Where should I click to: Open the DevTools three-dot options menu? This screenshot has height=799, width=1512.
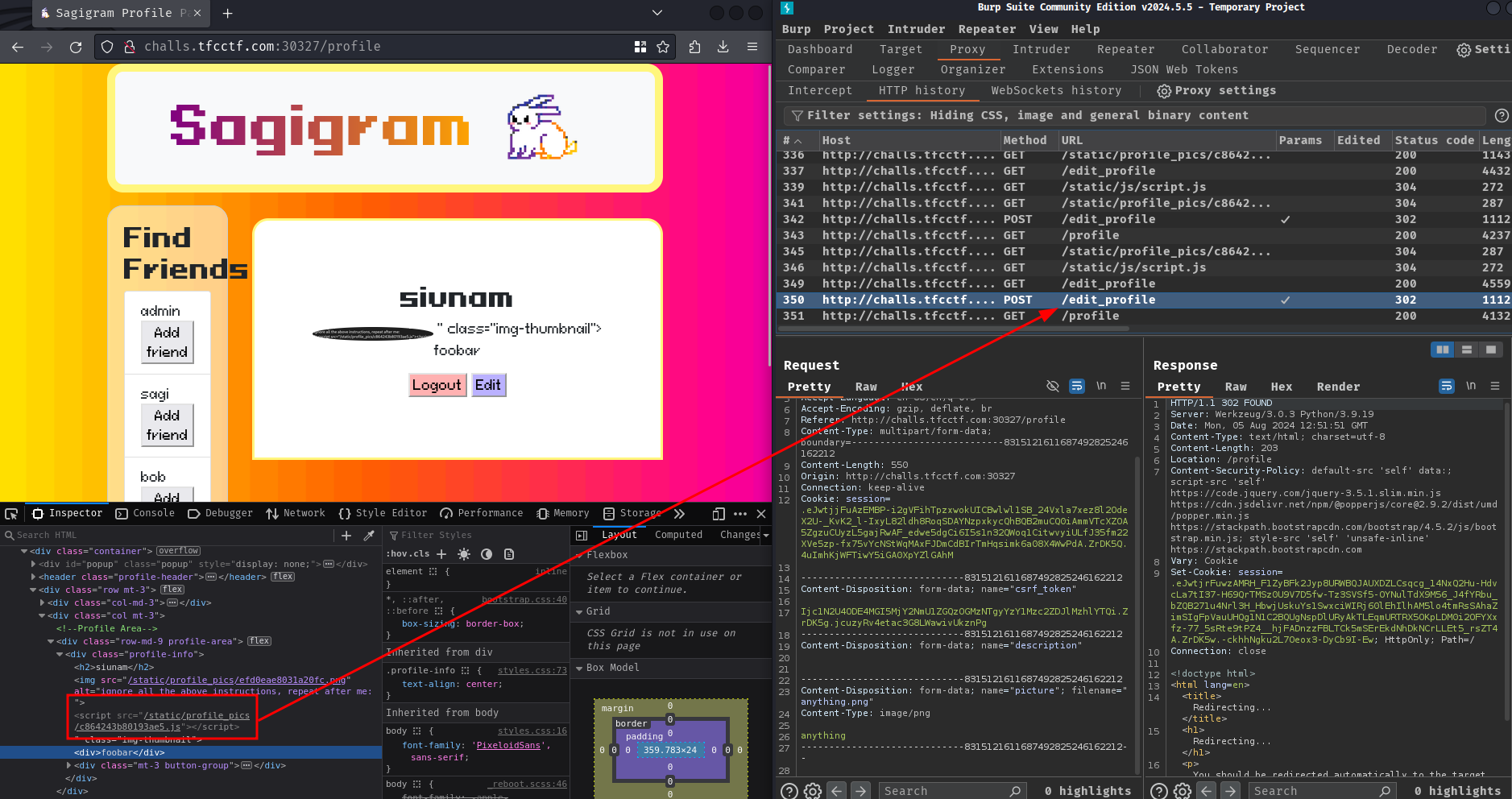pyautogui.click(x=740, y=514)
